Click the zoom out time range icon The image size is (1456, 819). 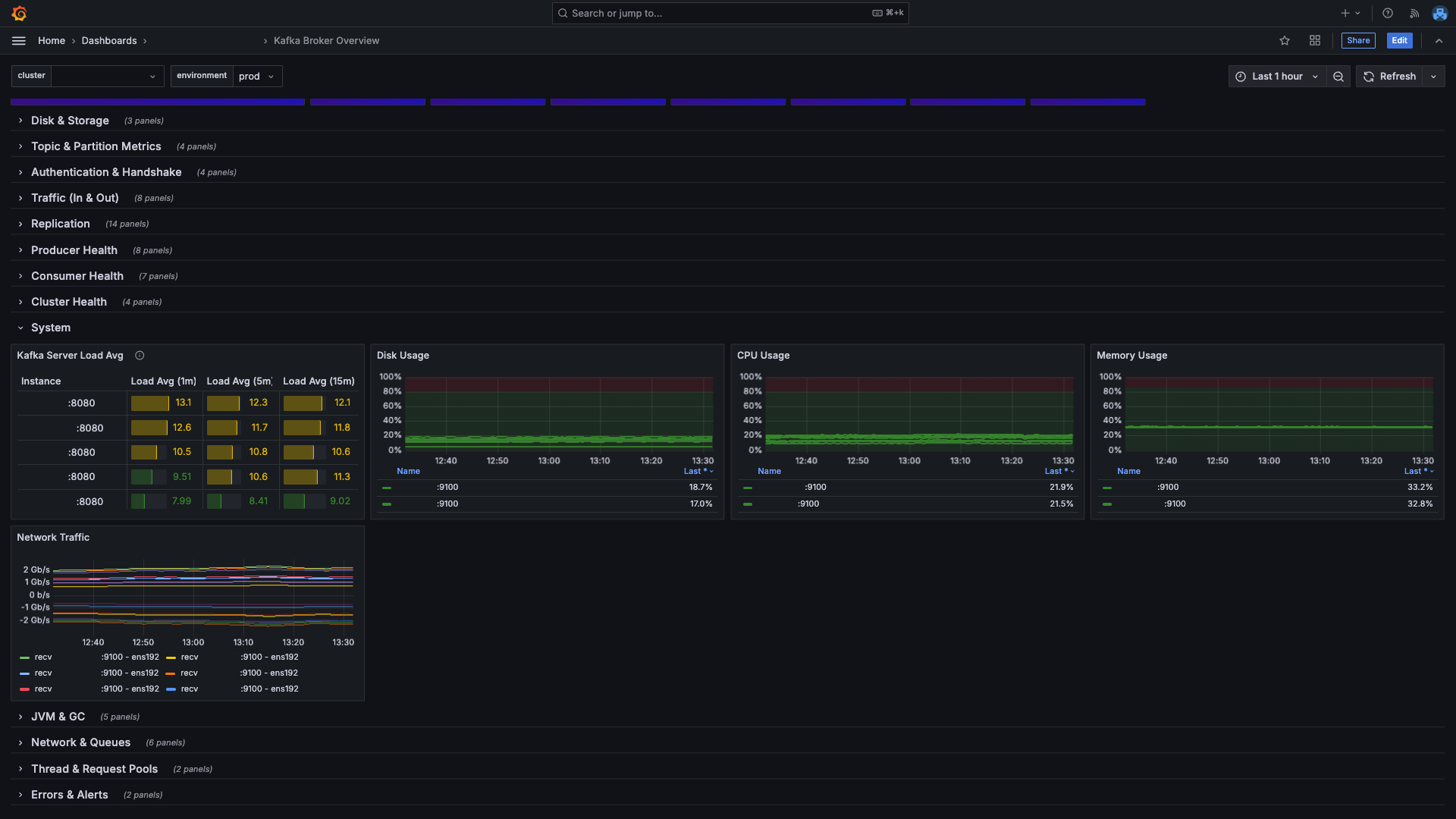(x=1338, y=77)
